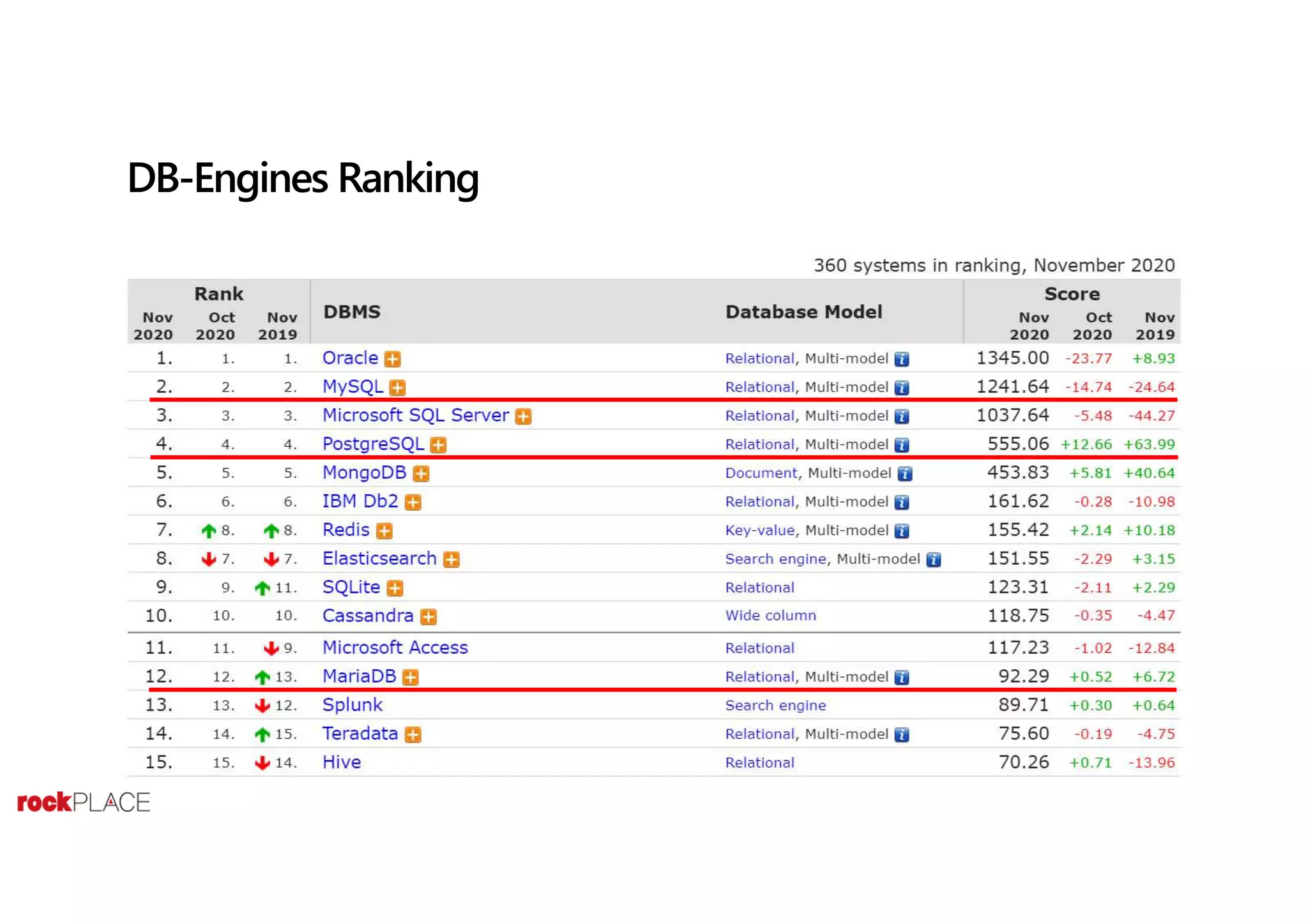Click the info icon in PostgreSQL row

902,445
